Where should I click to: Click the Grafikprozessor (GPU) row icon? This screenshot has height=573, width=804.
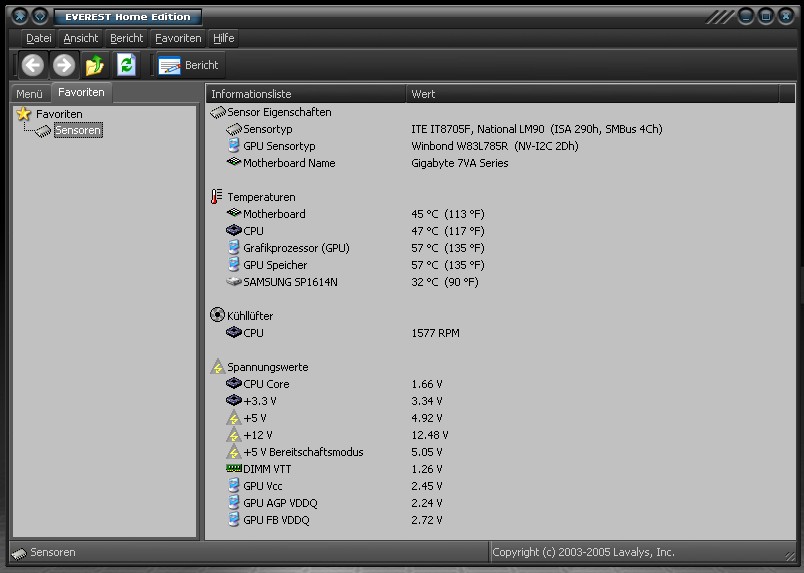tap(234, 248)
